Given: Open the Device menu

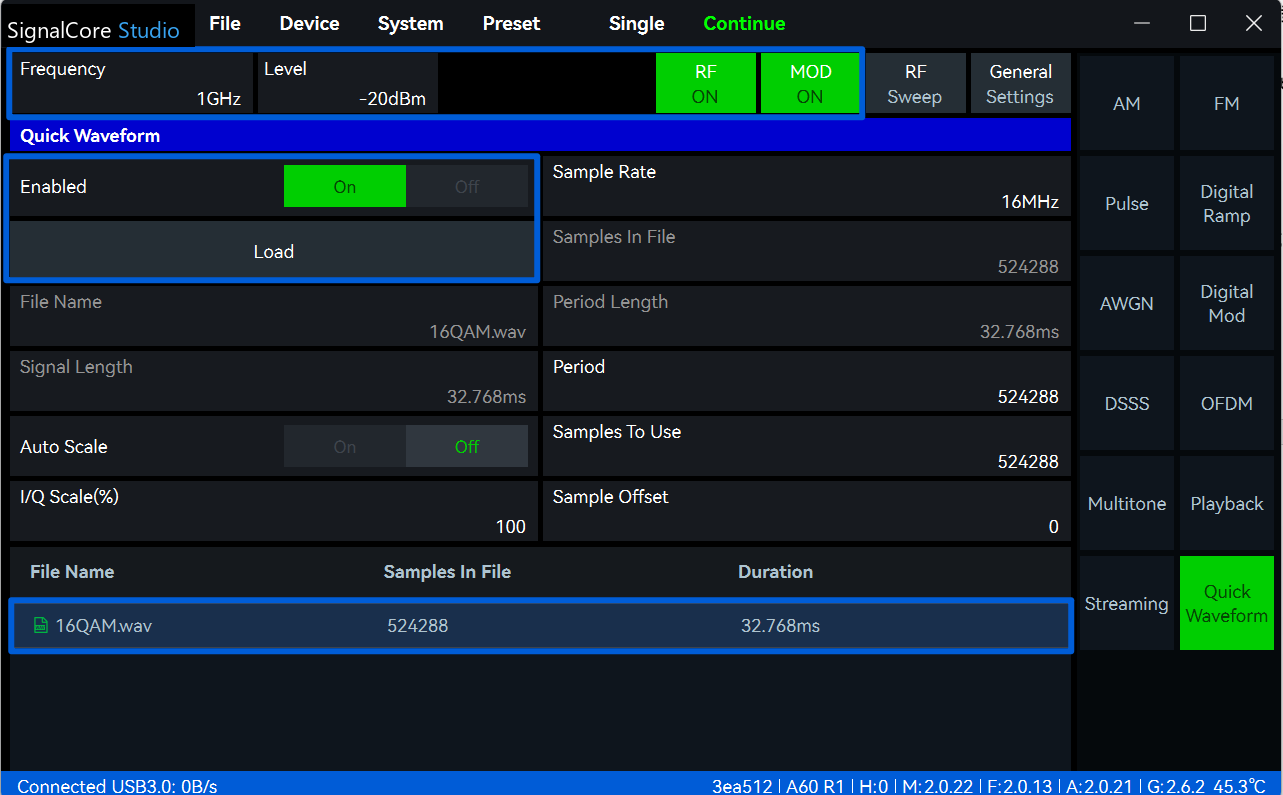Looking at the screenshot, I should 309,23.
